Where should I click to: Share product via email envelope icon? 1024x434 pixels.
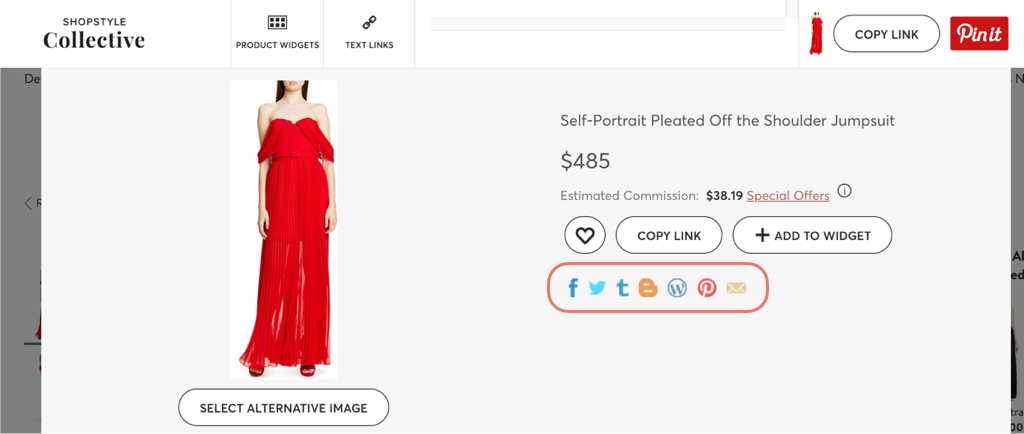tap(736, 288)
